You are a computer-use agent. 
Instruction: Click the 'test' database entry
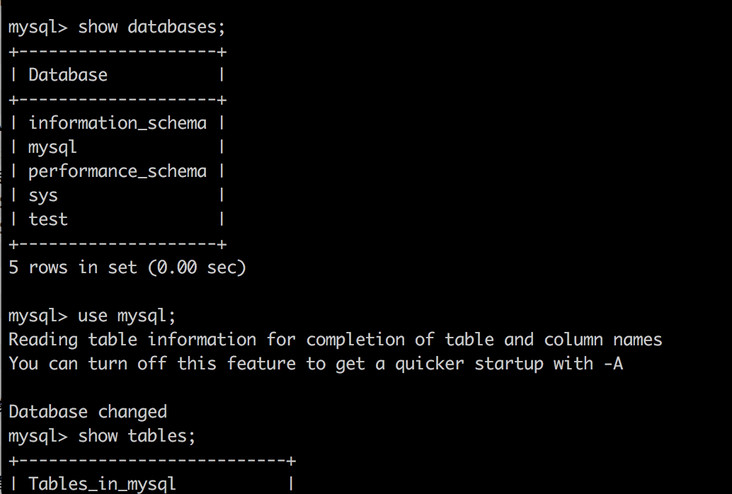coord(48,219)
